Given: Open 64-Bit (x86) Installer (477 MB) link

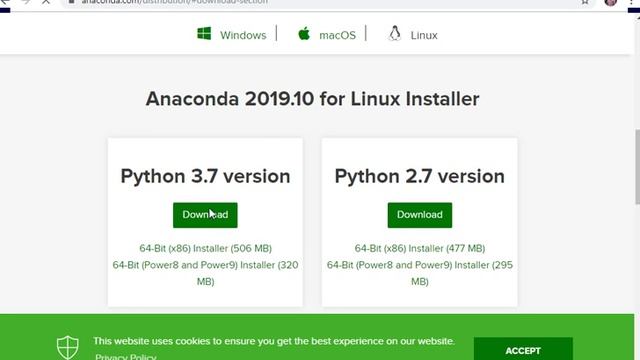Looking at the screenshot, I should click(420, 248).
